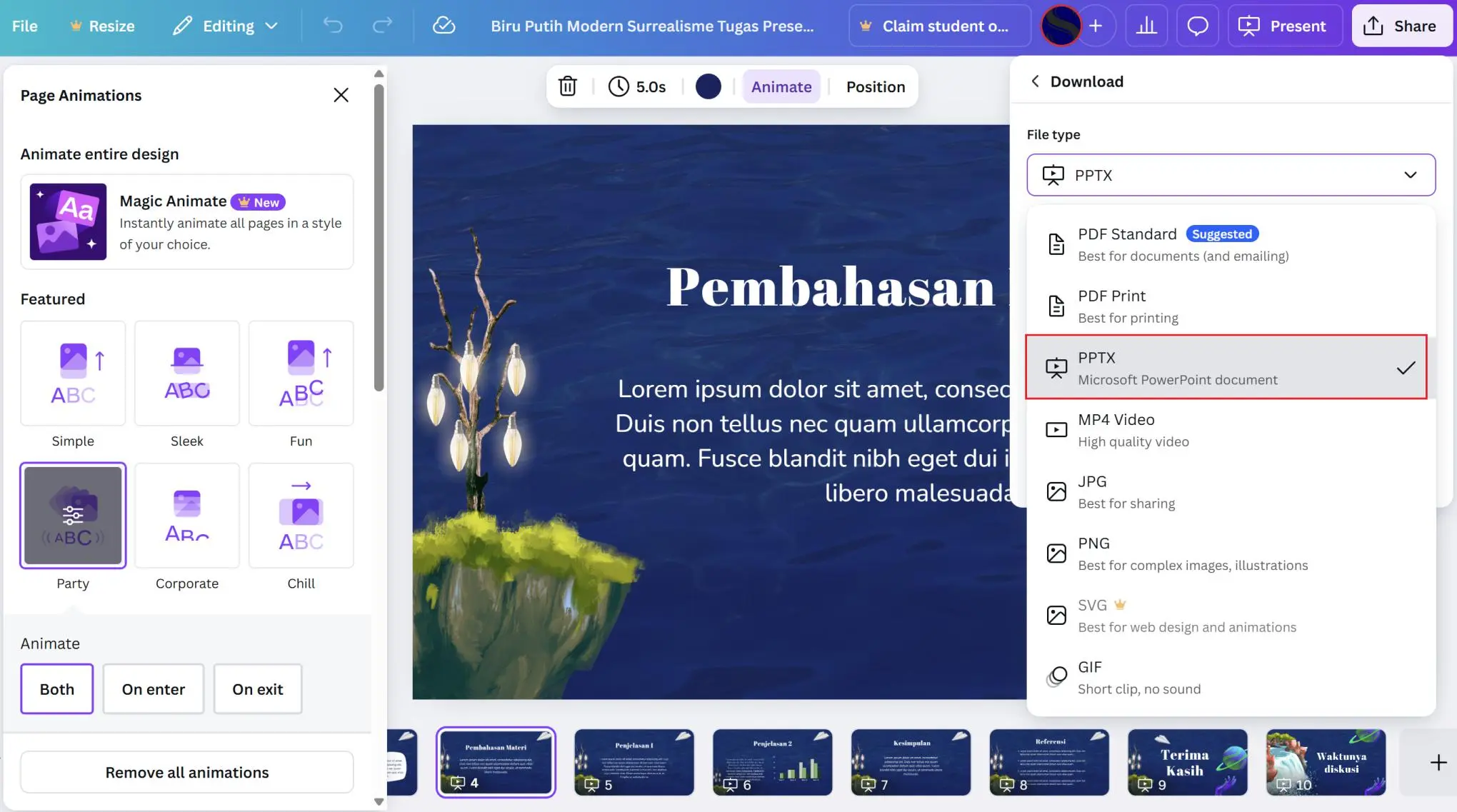
Task: Open the File type dropdown showing PPTX
Action: (1230, 175)
